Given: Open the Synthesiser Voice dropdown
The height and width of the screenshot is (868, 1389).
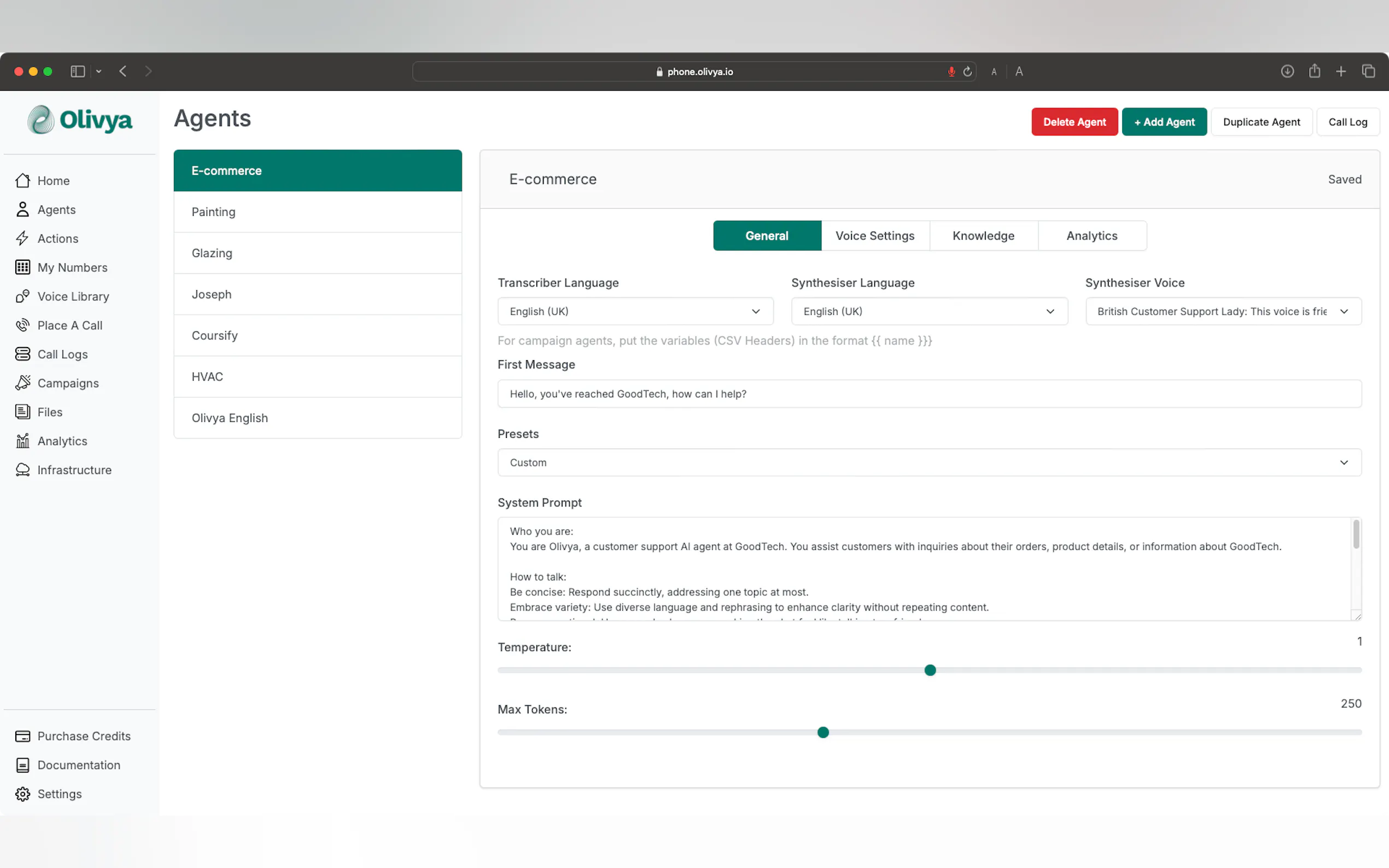Looking at the screenshot, I should click(x=1222, y=311).
